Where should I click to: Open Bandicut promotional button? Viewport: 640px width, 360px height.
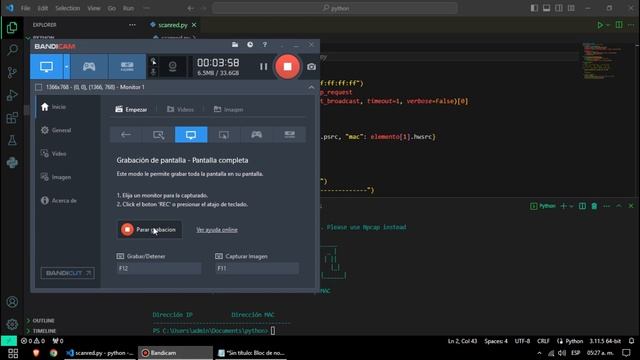(x=68, y=273)
